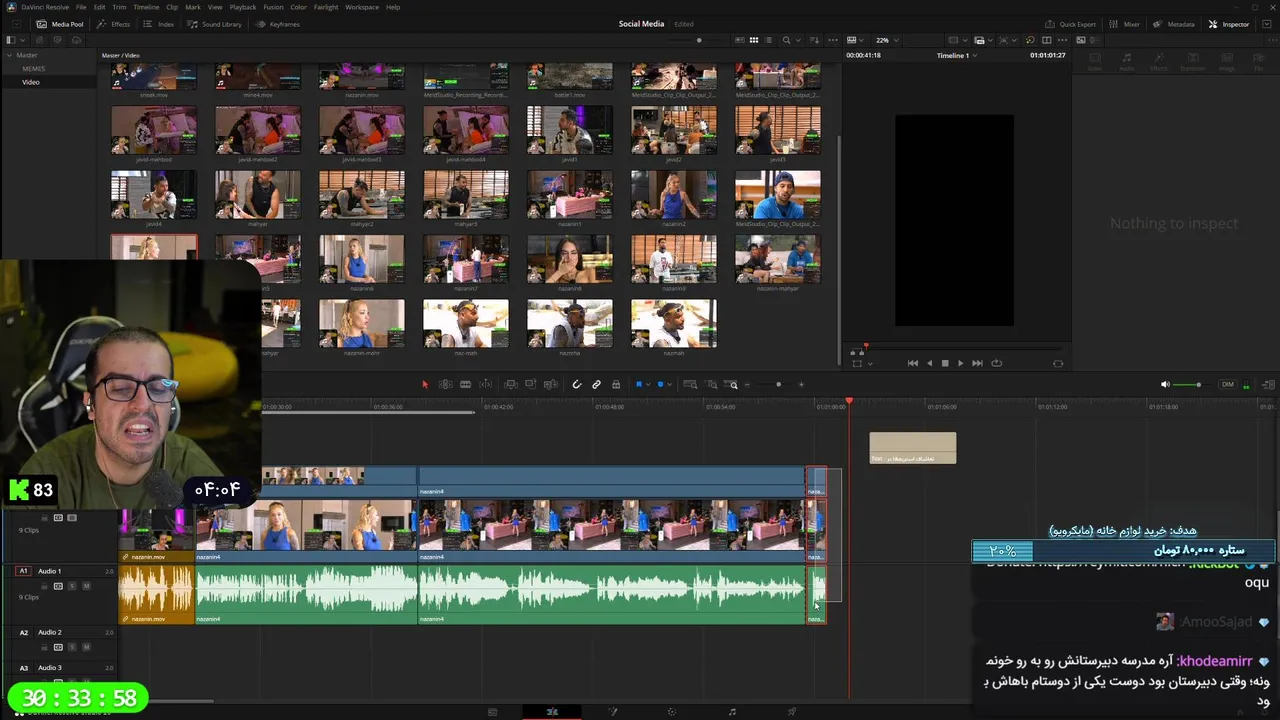Viewport: 1280px width, 720px height.
Task: Toggle the Media Pool panel button
Action: pos(60,24)
